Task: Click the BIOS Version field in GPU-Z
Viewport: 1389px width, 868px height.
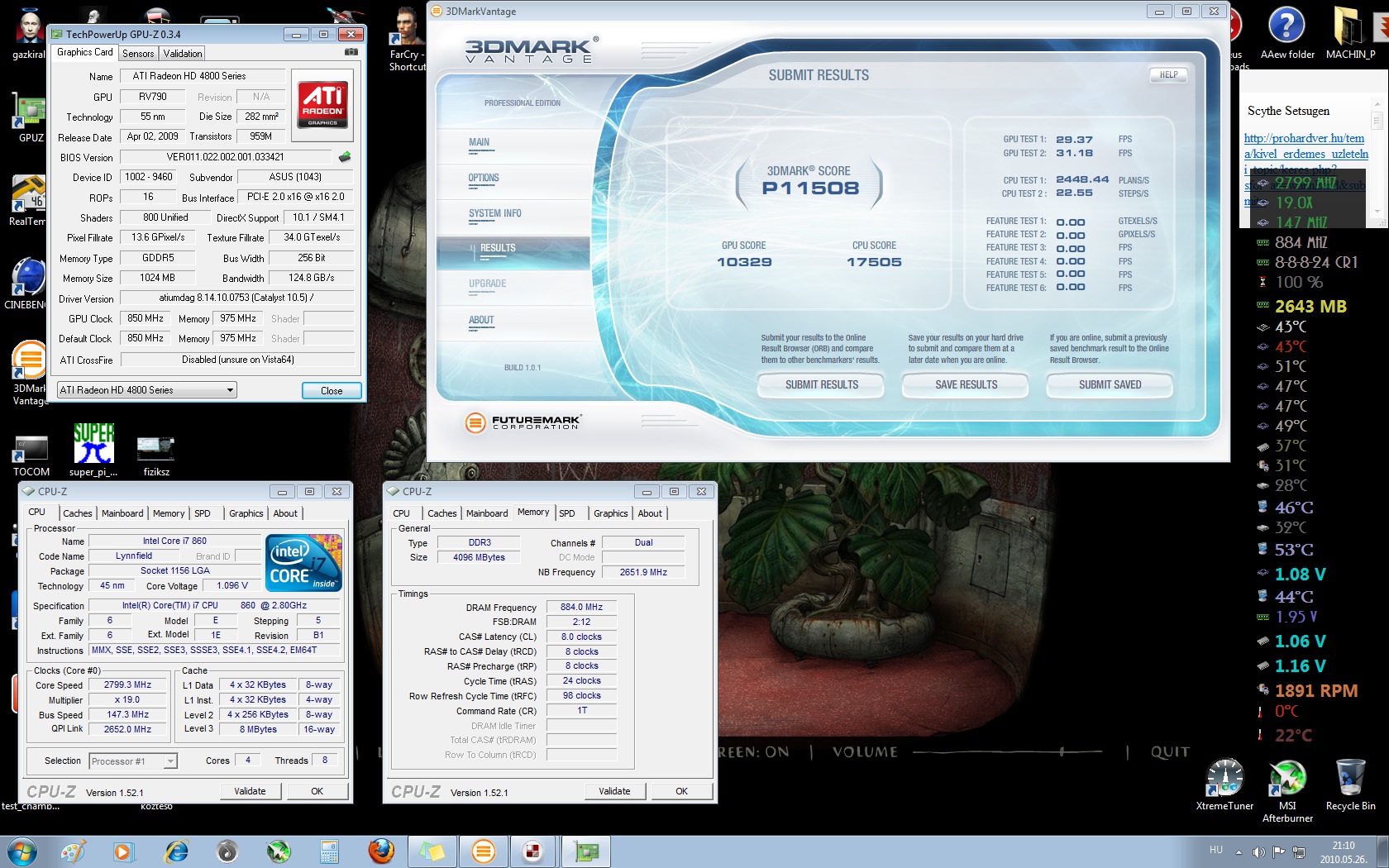Action: (225, 157)
